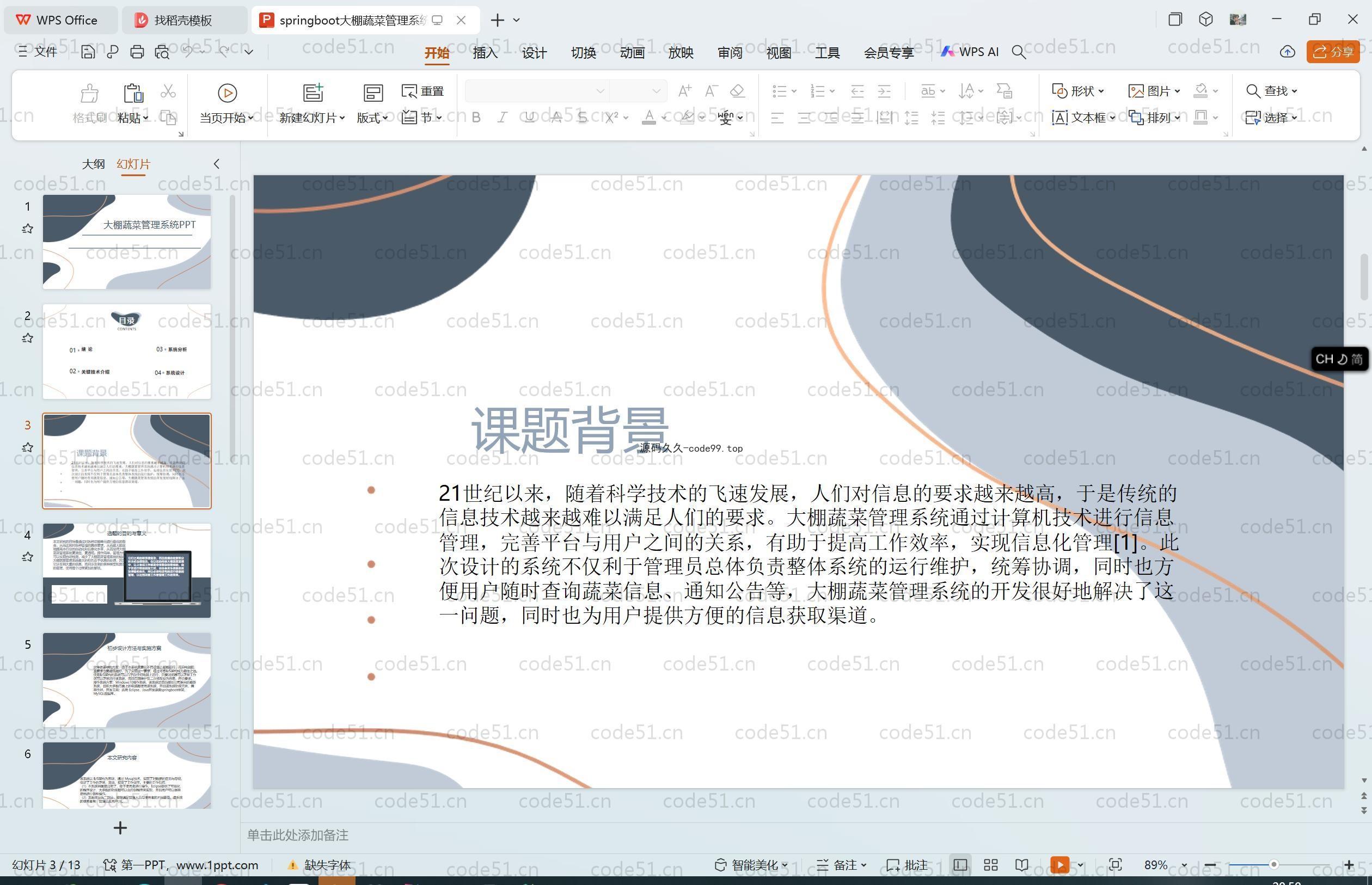Open the Text Box (文本框) dropdown
Screen dimensions: 1372x885
click(x=1083, y=118)
